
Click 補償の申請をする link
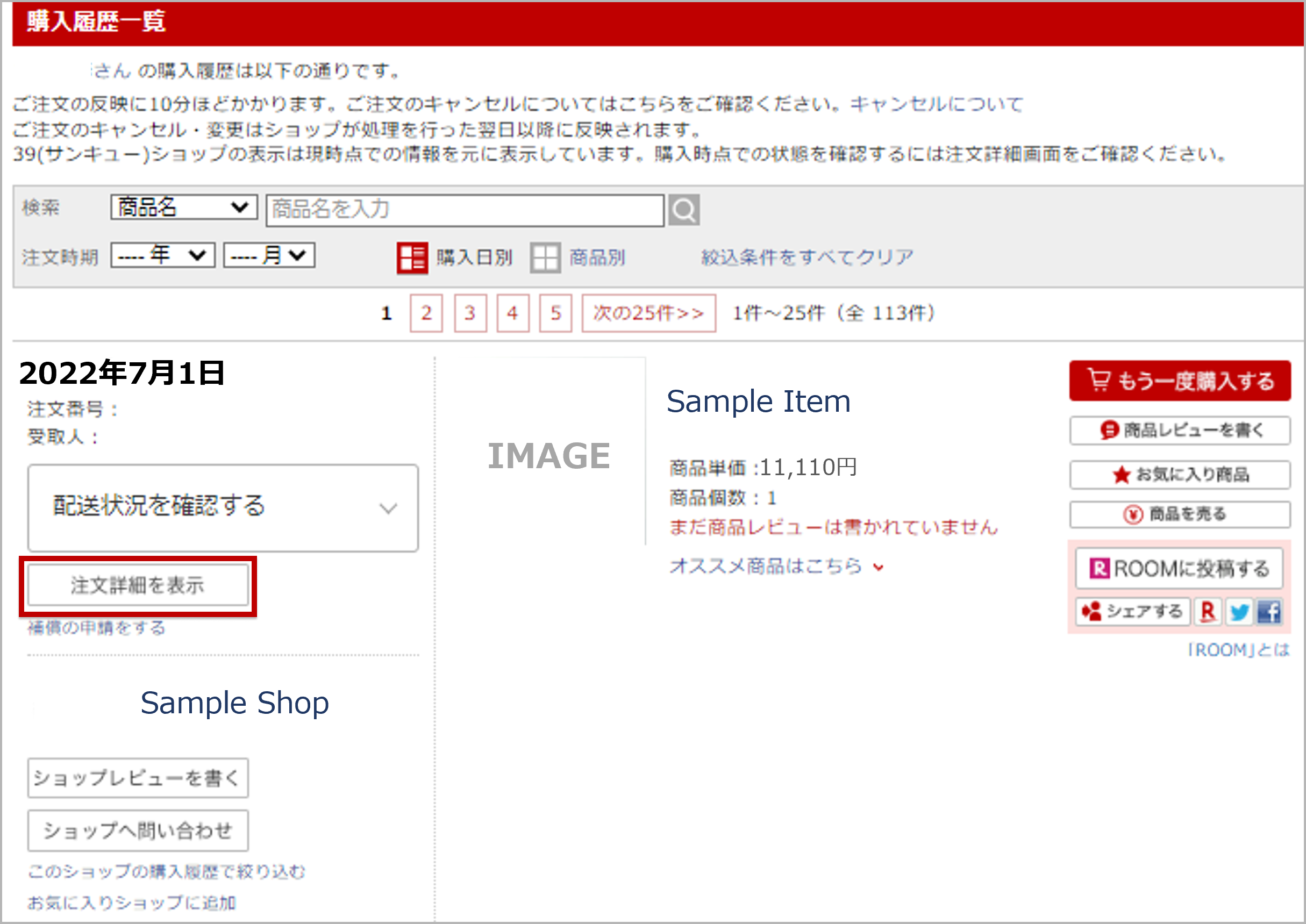[97, 628]
